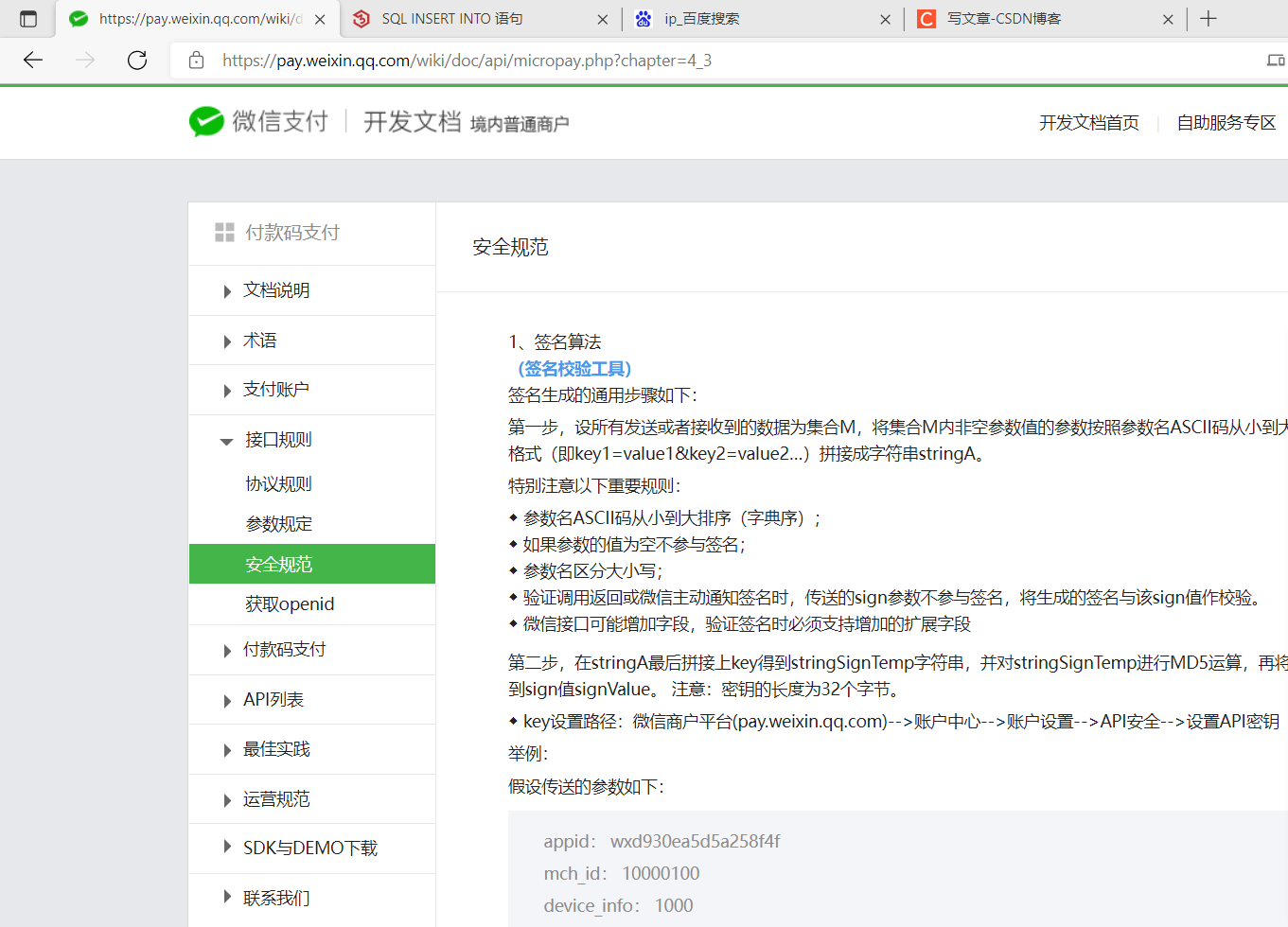Close the SQL INSERT INTO 语句 tab
Image resolution: width=1288 pixels, height=927 pixels.
[603, 19]
